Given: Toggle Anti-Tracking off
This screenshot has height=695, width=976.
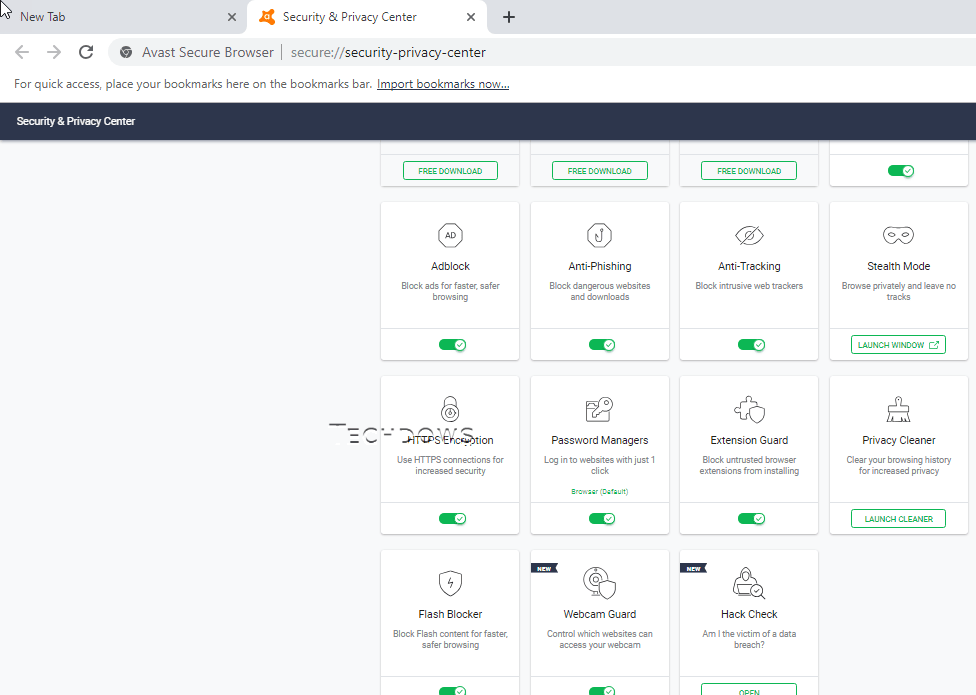Looking at the screenshot, I should 751,345.
